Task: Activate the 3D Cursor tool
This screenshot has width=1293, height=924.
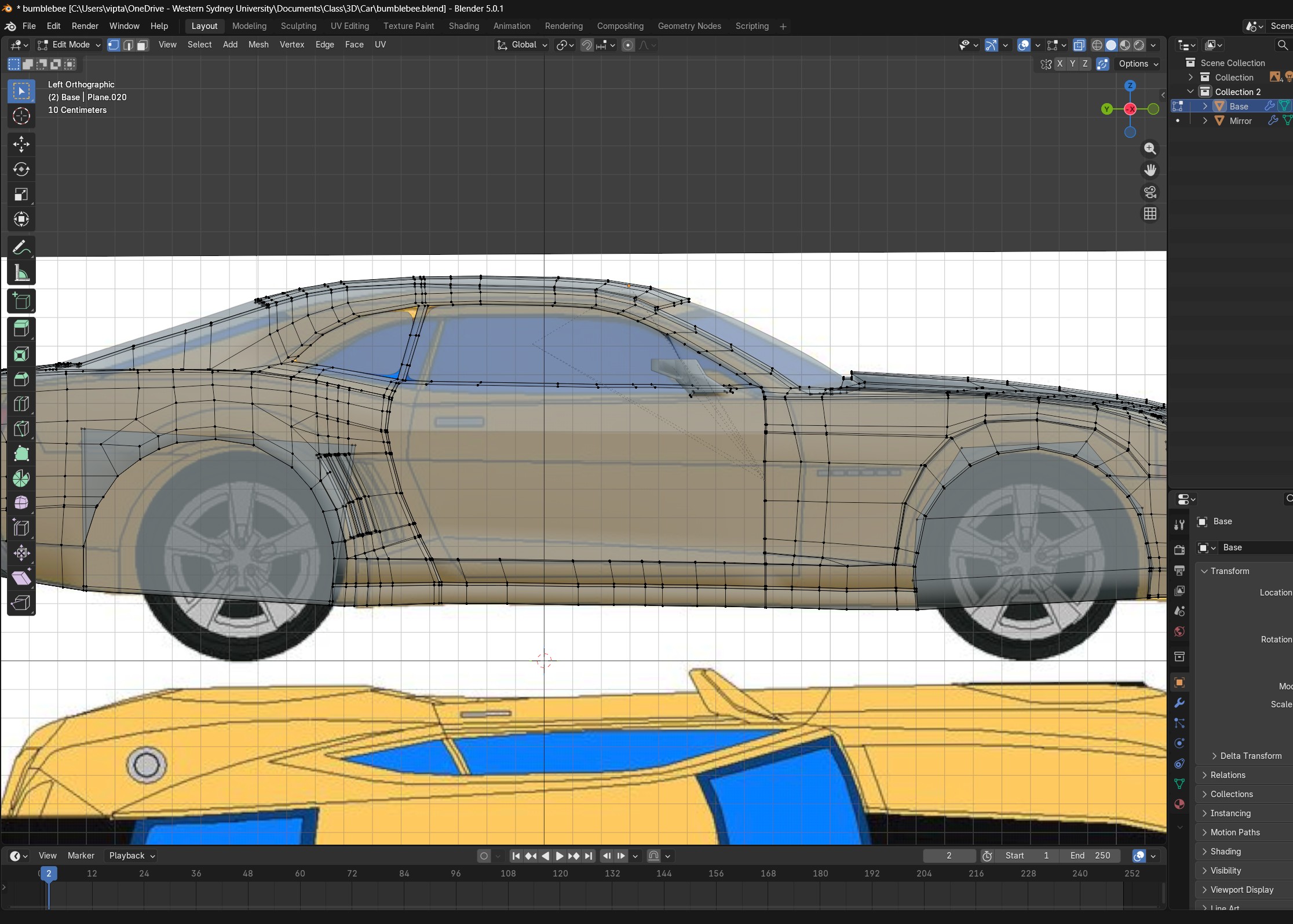Action: (x=21, y=116)
